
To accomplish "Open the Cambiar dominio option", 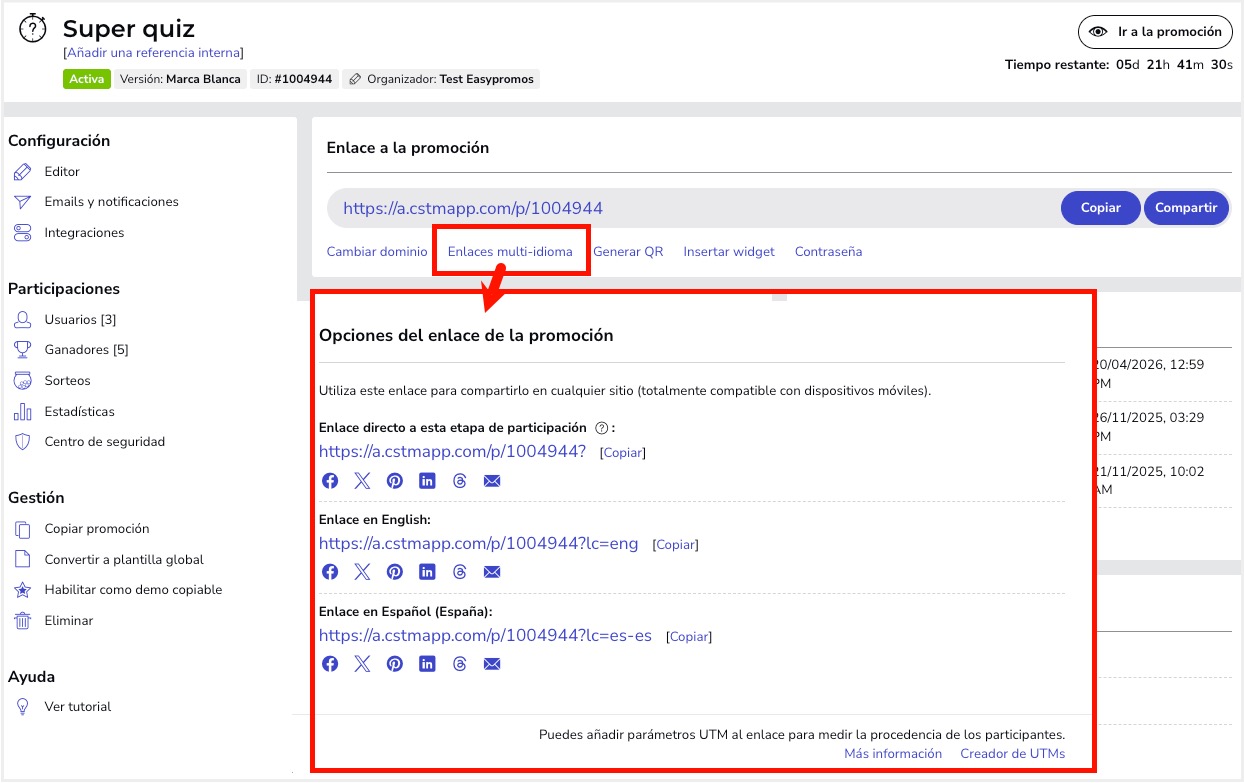I will pos(378,252).
